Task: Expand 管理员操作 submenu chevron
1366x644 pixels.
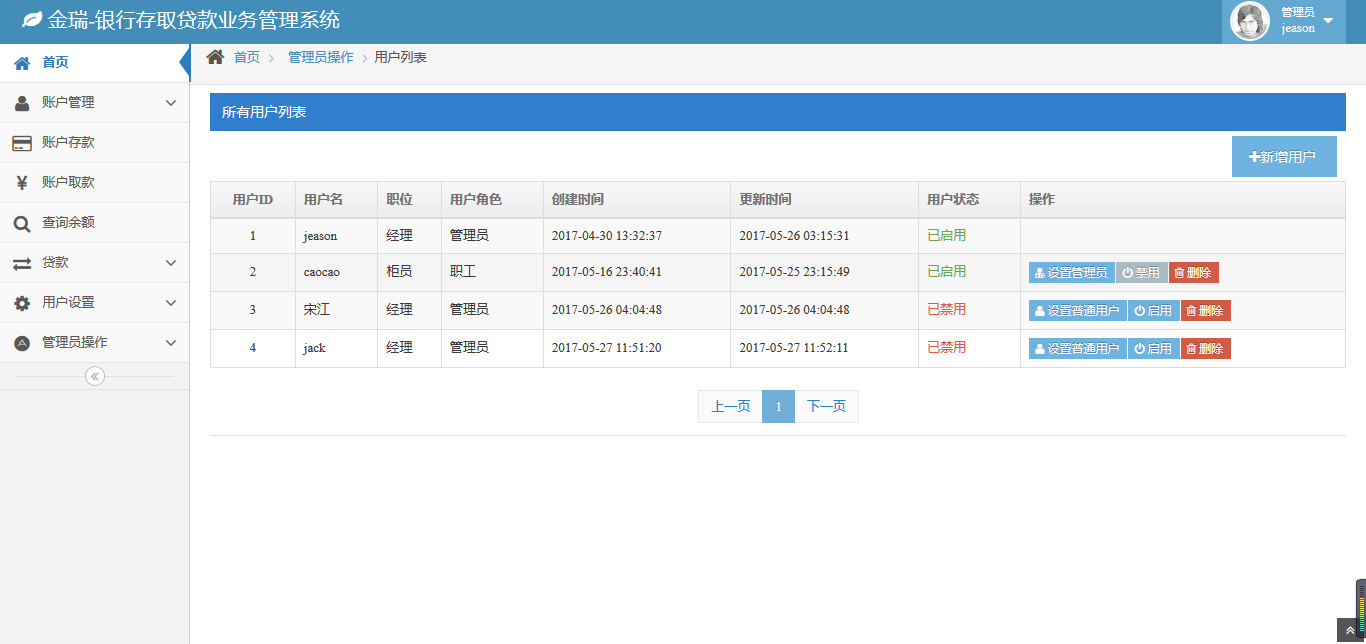Action: (171, 343)
